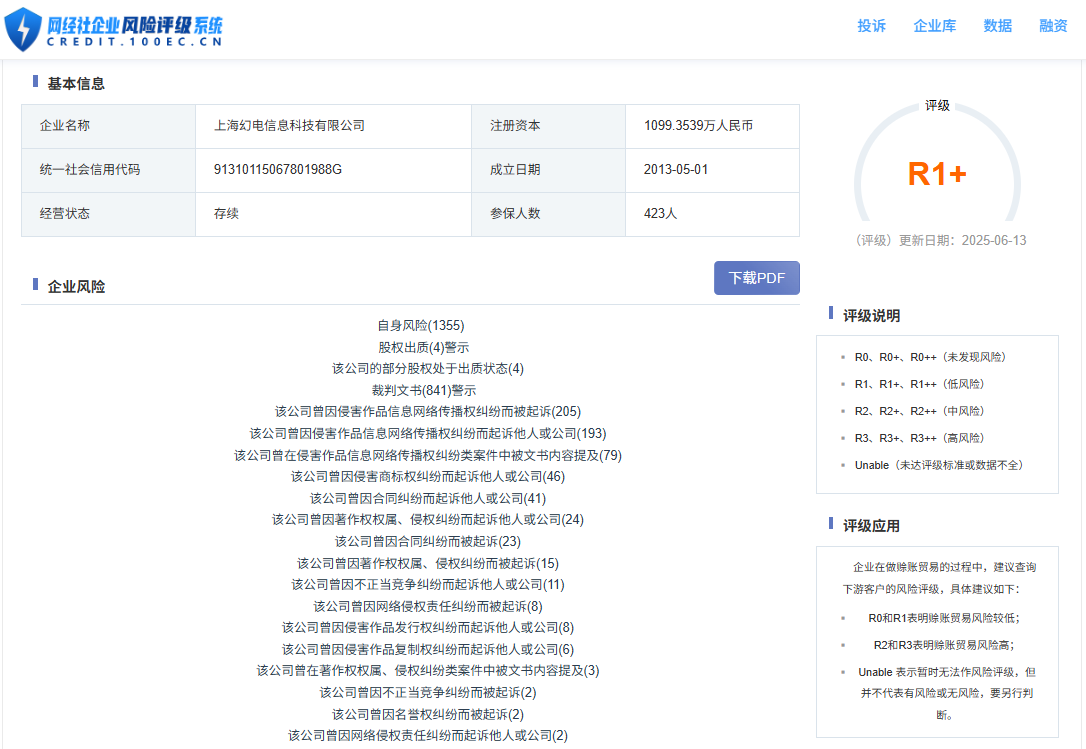Click the shield logo icon in header

click(22, 29)
